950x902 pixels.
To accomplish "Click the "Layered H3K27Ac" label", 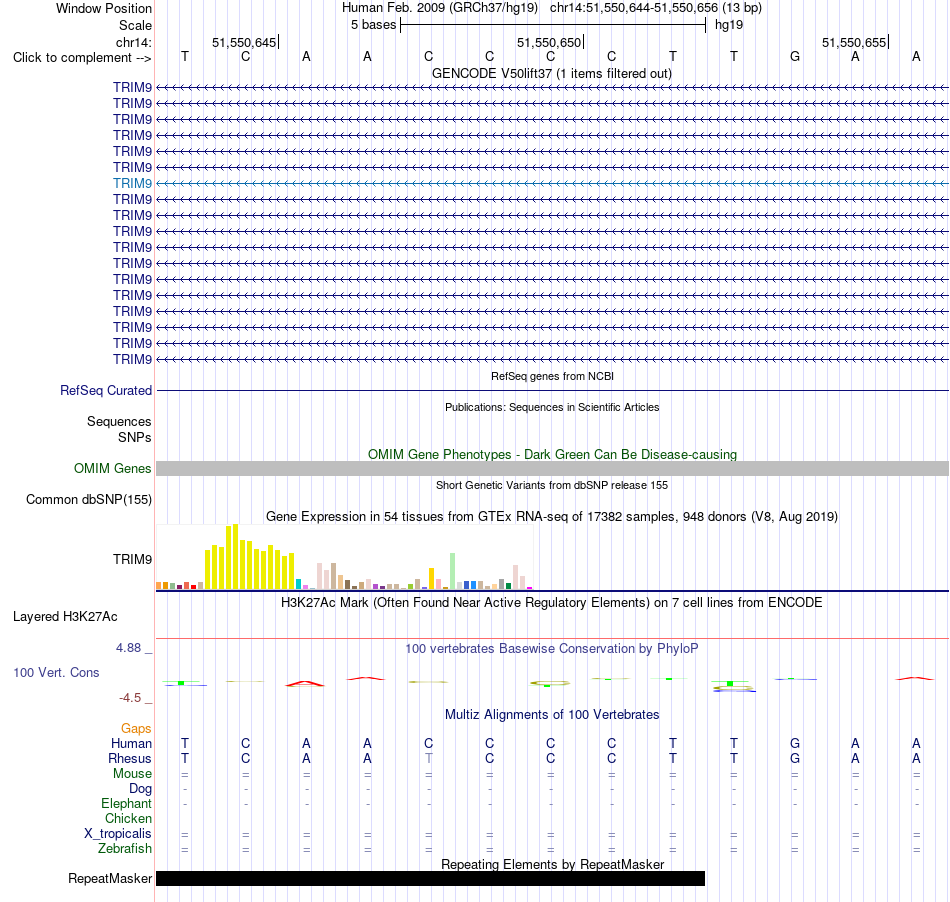I will click(x=65, y=617).
